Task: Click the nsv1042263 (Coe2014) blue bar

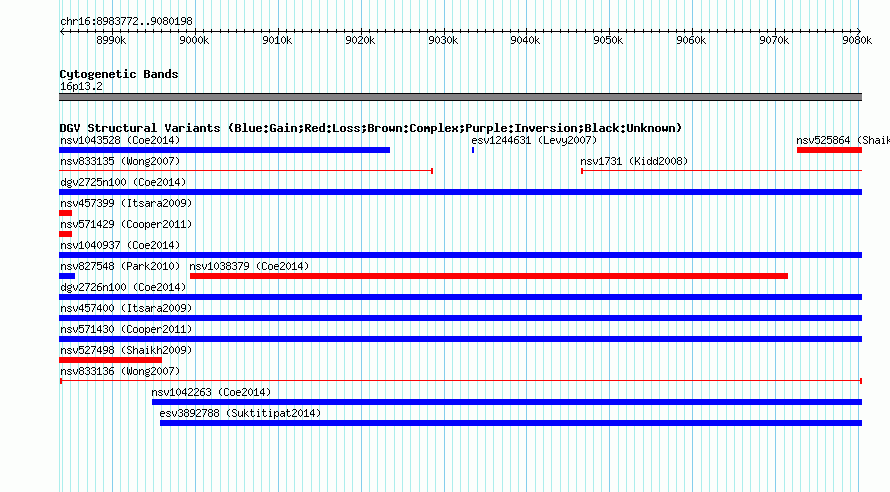Action: pyautogui.click(x=507, y=402)
